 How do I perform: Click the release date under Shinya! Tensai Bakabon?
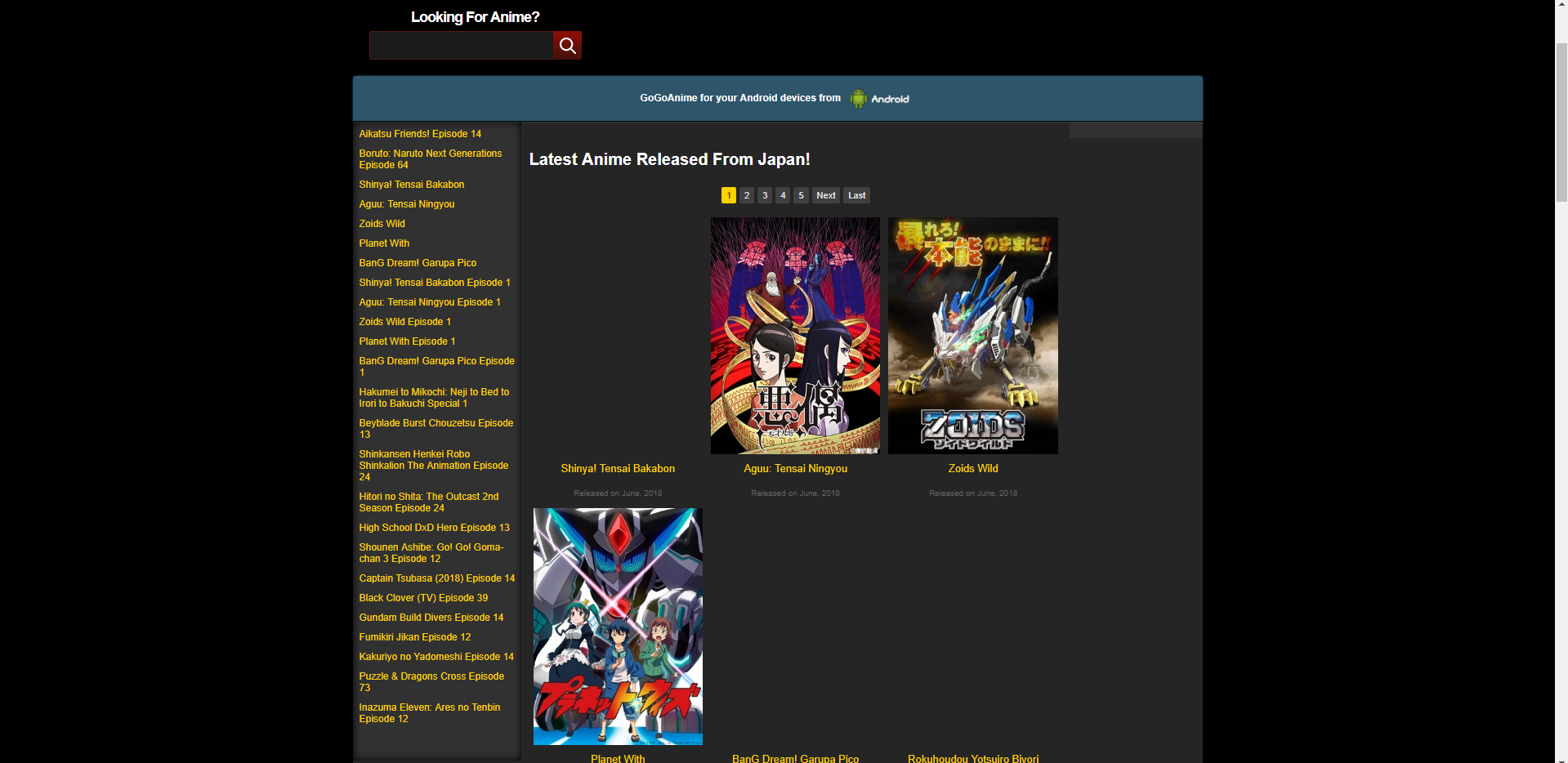tap(618, 493)
